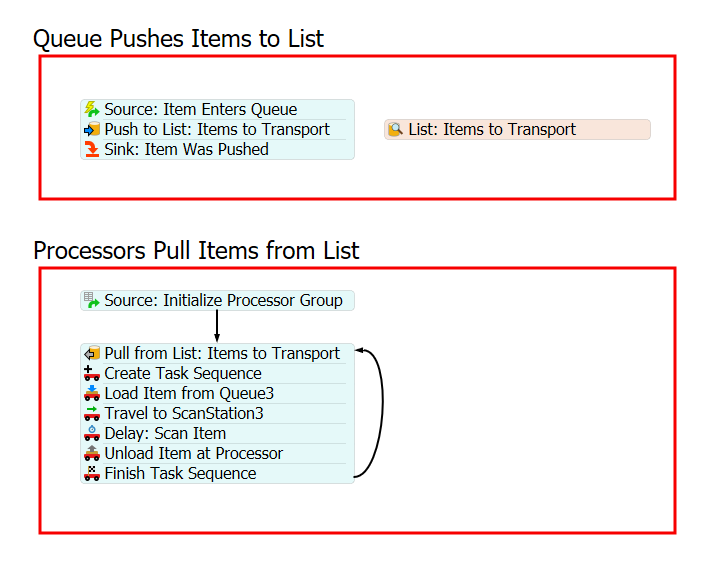Select the List: Items to Transport label

pos(492,130)
